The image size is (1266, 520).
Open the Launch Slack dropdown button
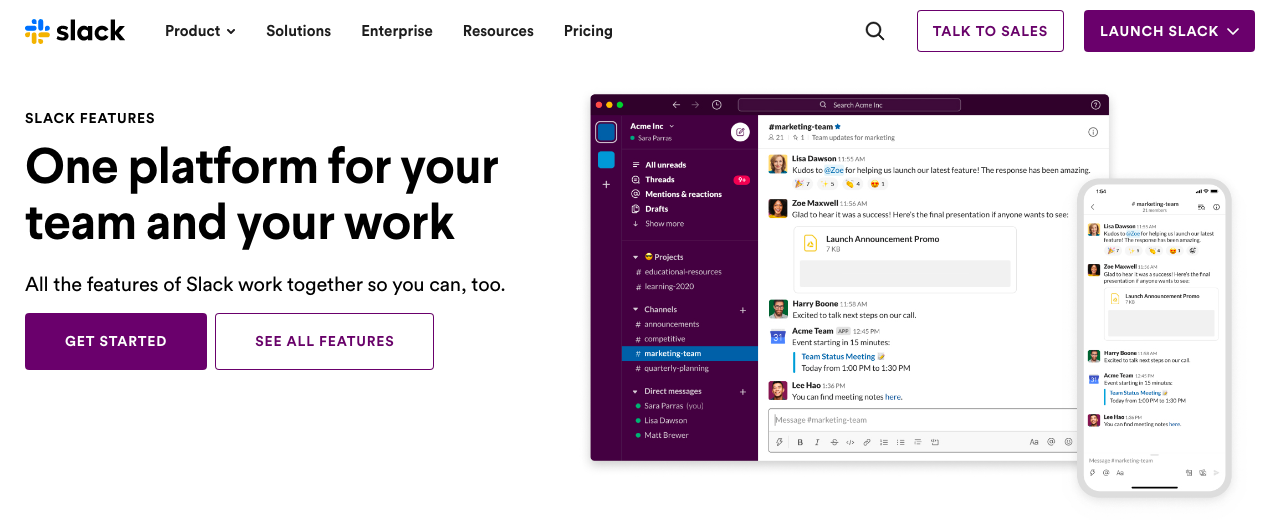click(1169, 31)
